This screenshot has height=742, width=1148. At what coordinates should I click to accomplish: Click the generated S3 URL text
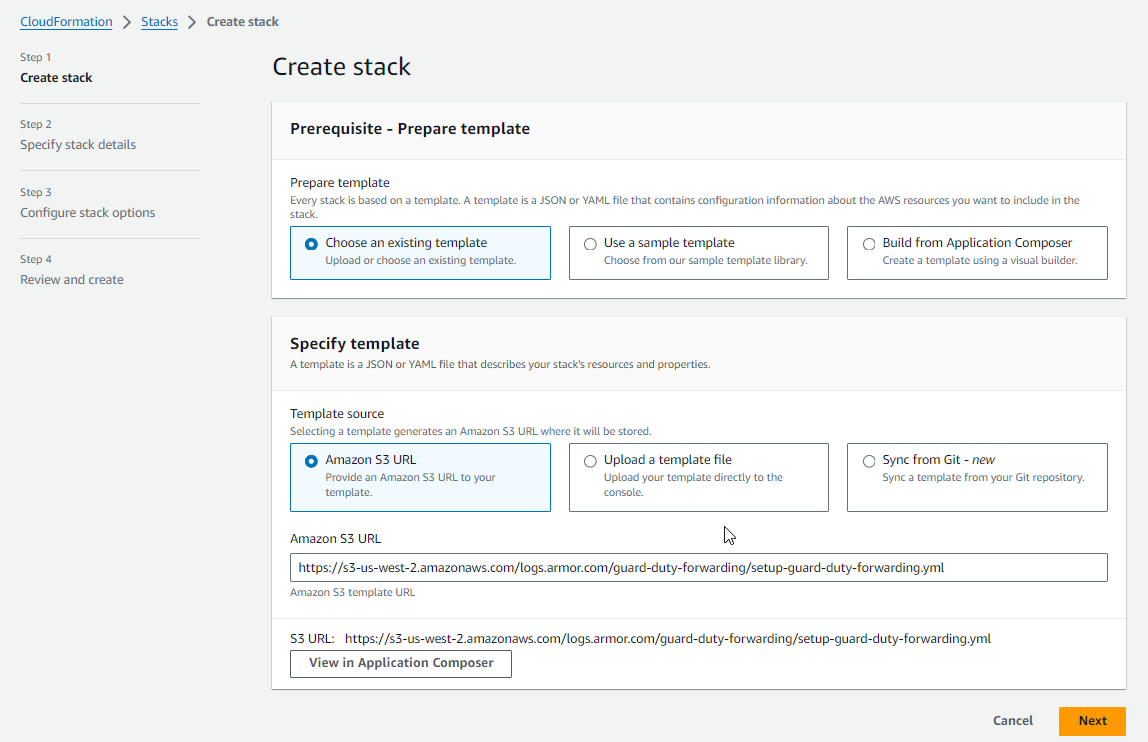[667, 638]
